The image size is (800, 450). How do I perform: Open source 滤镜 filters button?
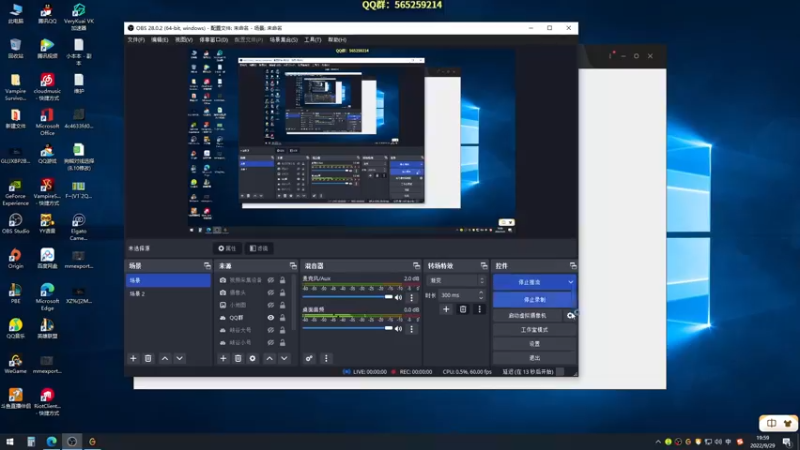click(259, 248)
